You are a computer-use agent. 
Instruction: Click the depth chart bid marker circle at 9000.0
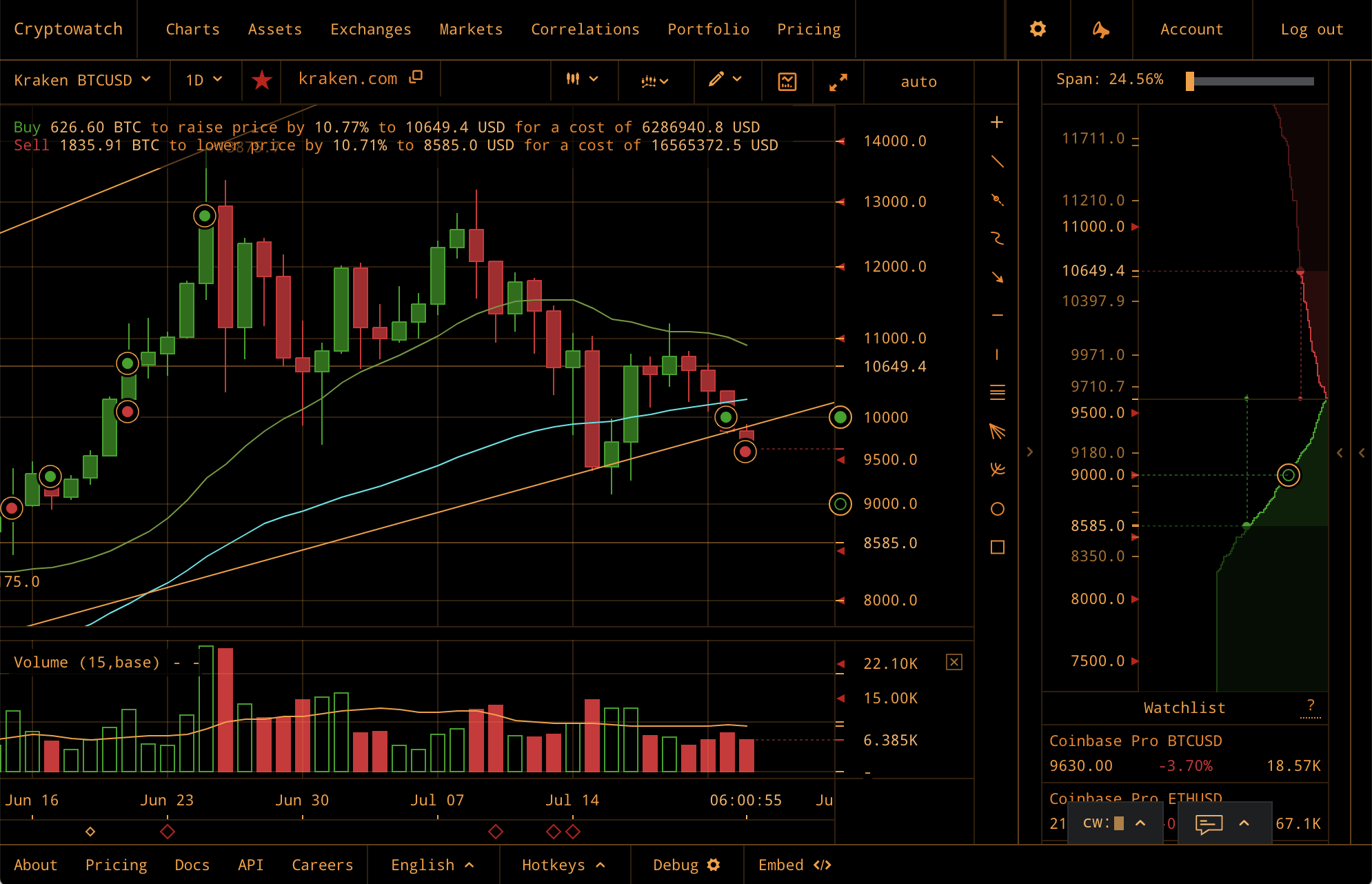point(1288,475)
